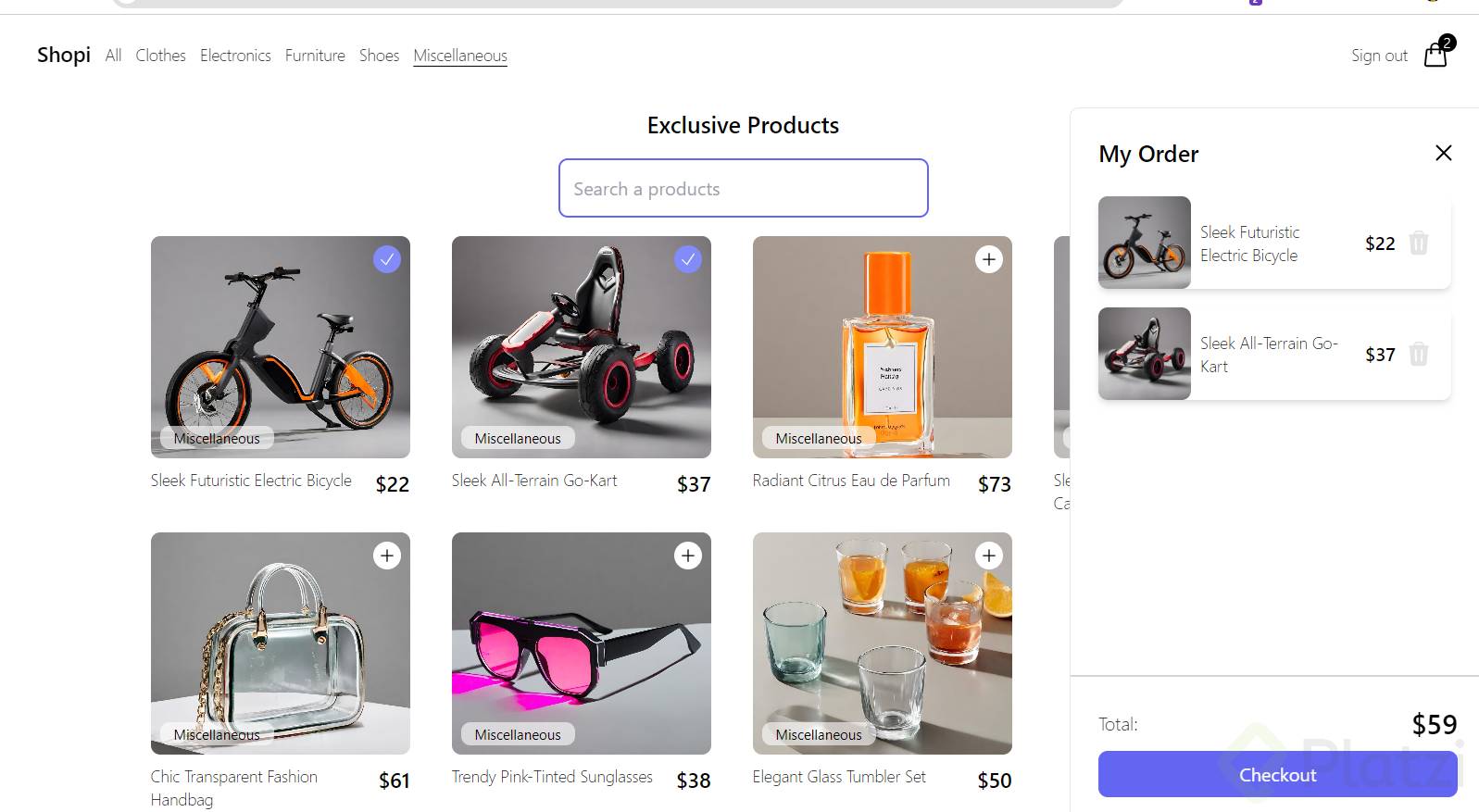Click the search products input field
The image size is (1479, 812).
click(742, 188)
